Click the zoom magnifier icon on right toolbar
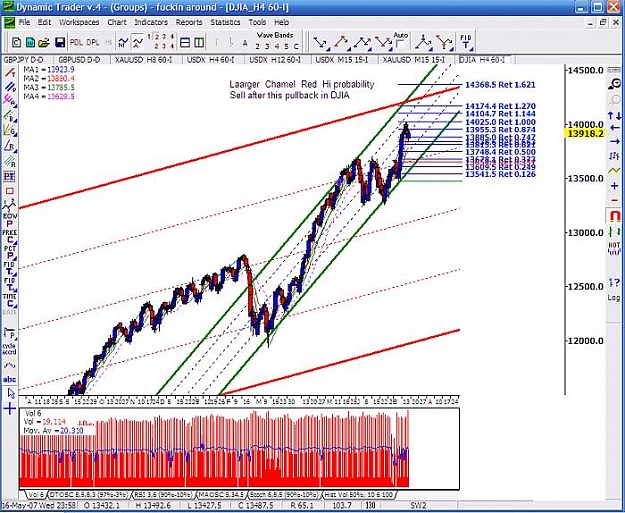Viewport: 625px width, 513px height. click(x=614, y=83)
